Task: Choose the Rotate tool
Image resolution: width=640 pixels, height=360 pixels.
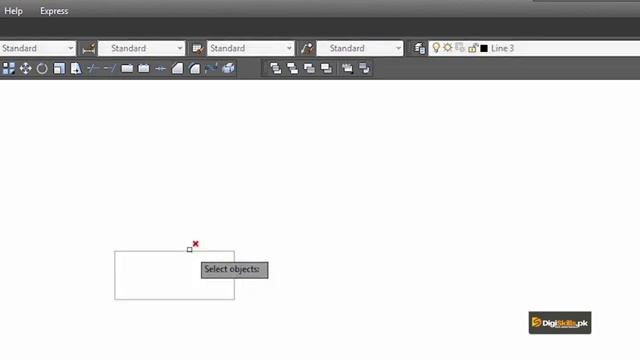Action: [42, 68]
